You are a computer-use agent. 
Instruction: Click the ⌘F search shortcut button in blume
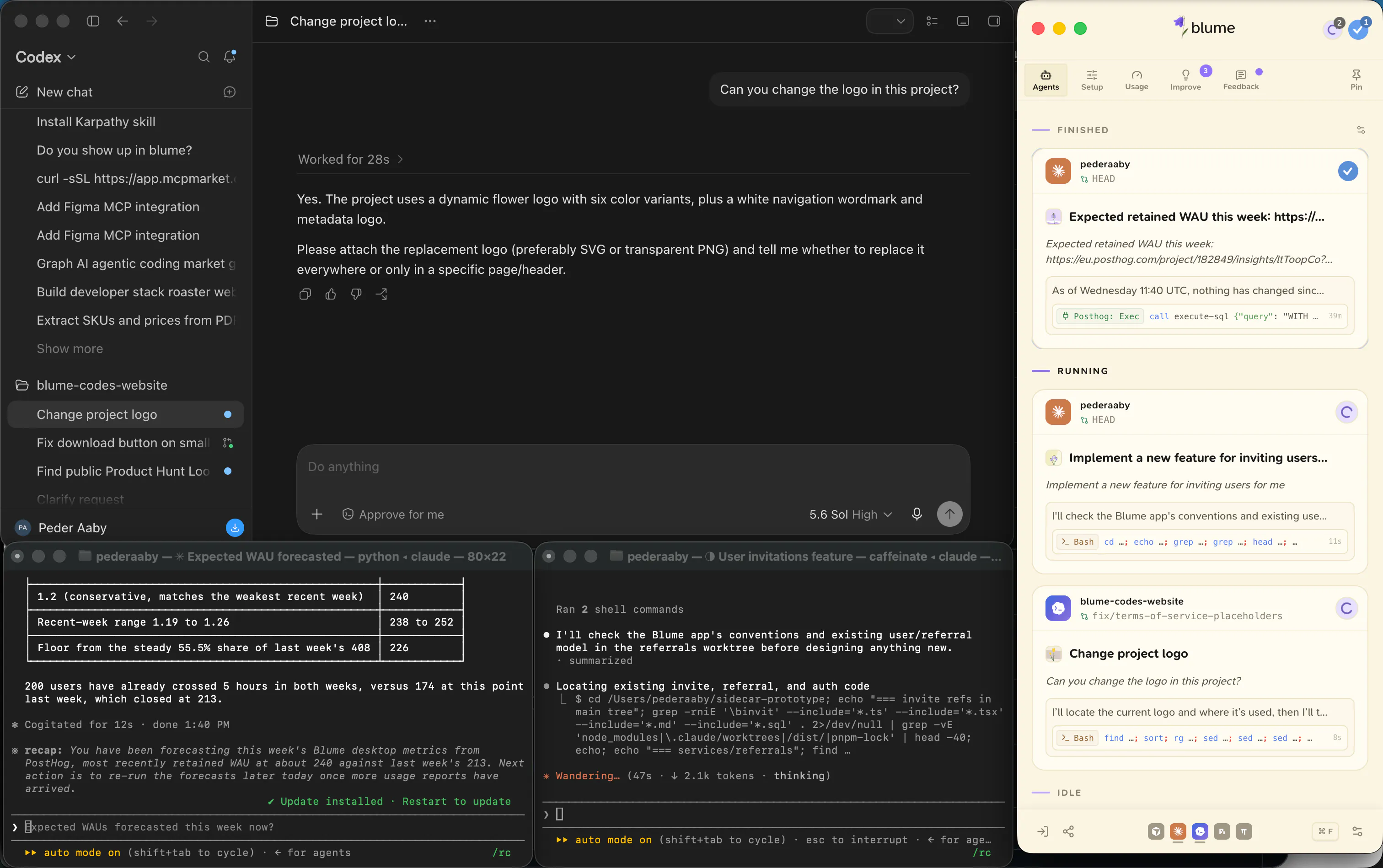[1325, 831]
